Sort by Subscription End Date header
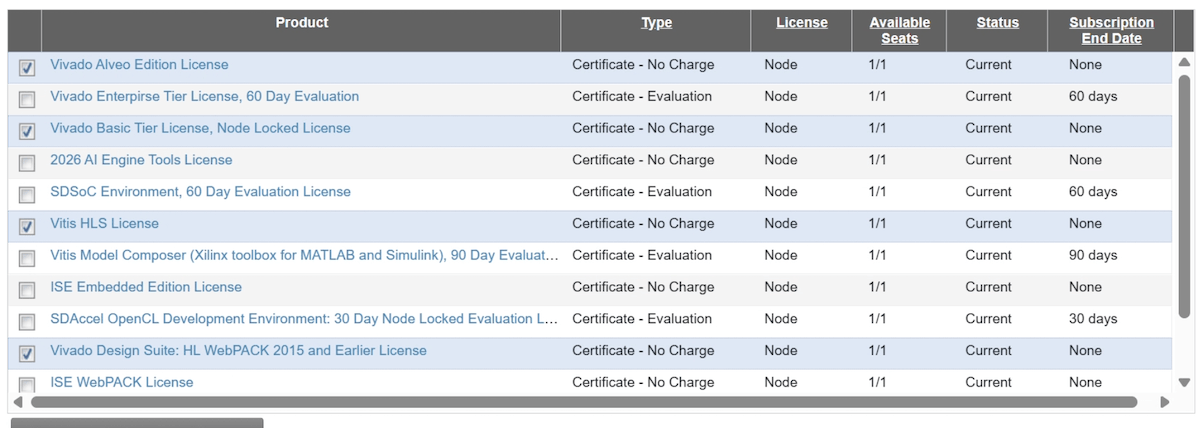This screenshot has height=428, width=1200. tap(1111, 30)
